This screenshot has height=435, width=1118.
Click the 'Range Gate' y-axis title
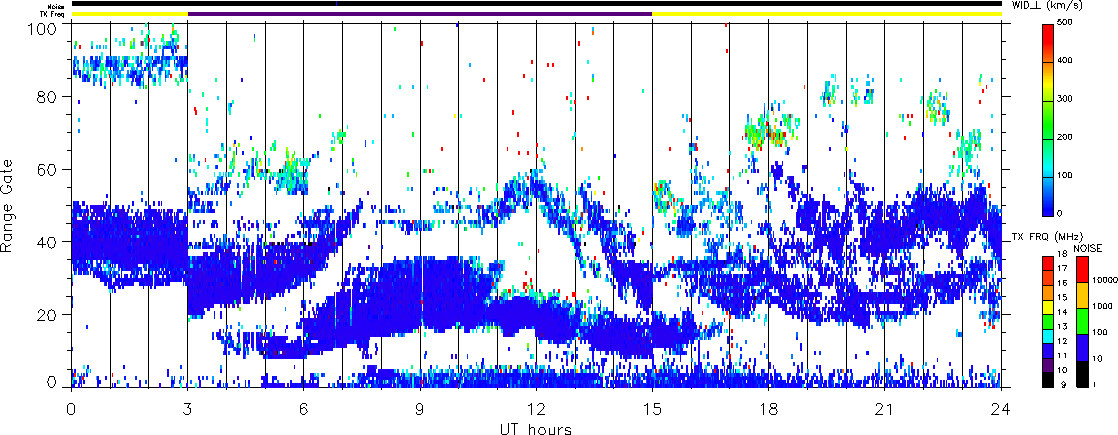click(x=8, y=204)
